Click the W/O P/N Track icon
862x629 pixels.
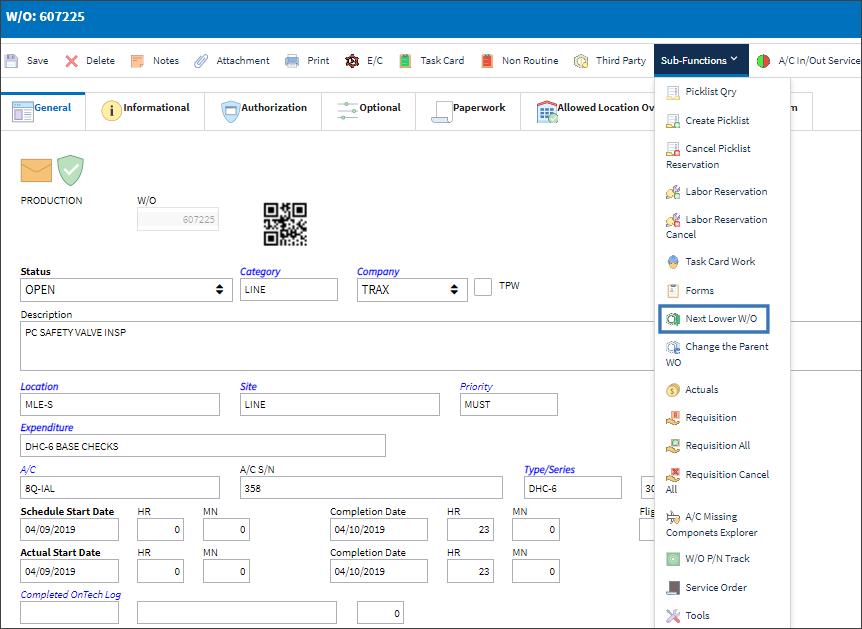[673, 559]
